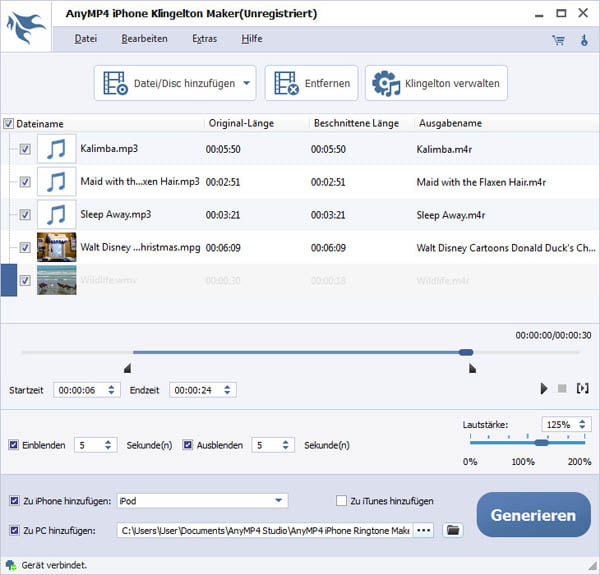Toggle the select-all Dateiname checkbox
Screen dimensions: 600x575
[8, 124]
